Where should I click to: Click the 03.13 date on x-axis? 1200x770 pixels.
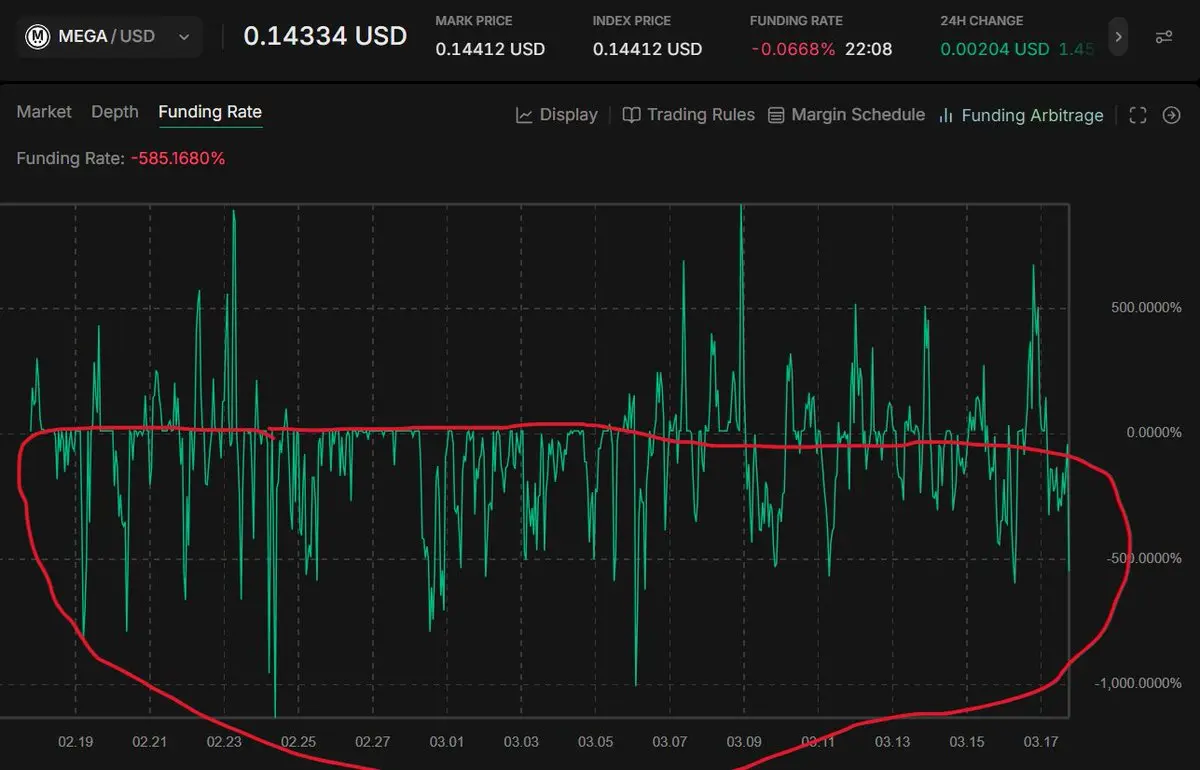click(892, 742)
